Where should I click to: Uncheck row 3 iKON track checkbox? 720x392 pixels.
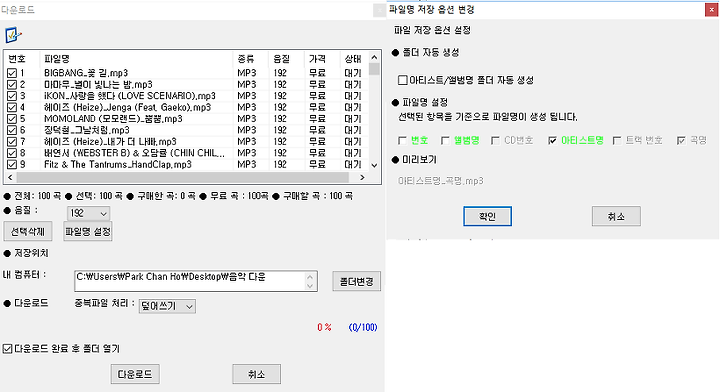pyautogui.click(x=12, y=96)
